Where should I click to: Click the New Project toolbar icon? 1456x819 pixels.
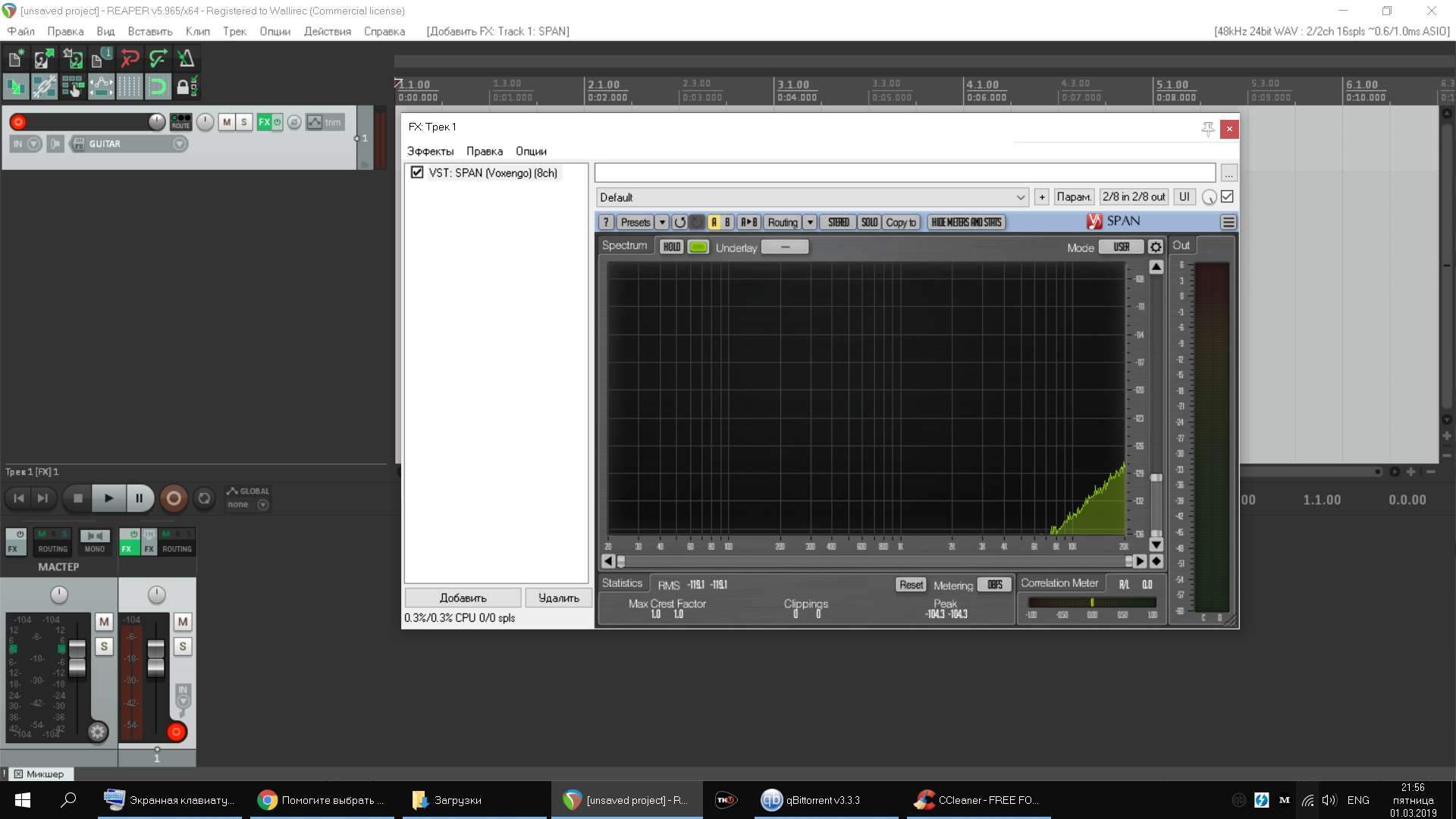pyautogui.click(x=15, y=58)
